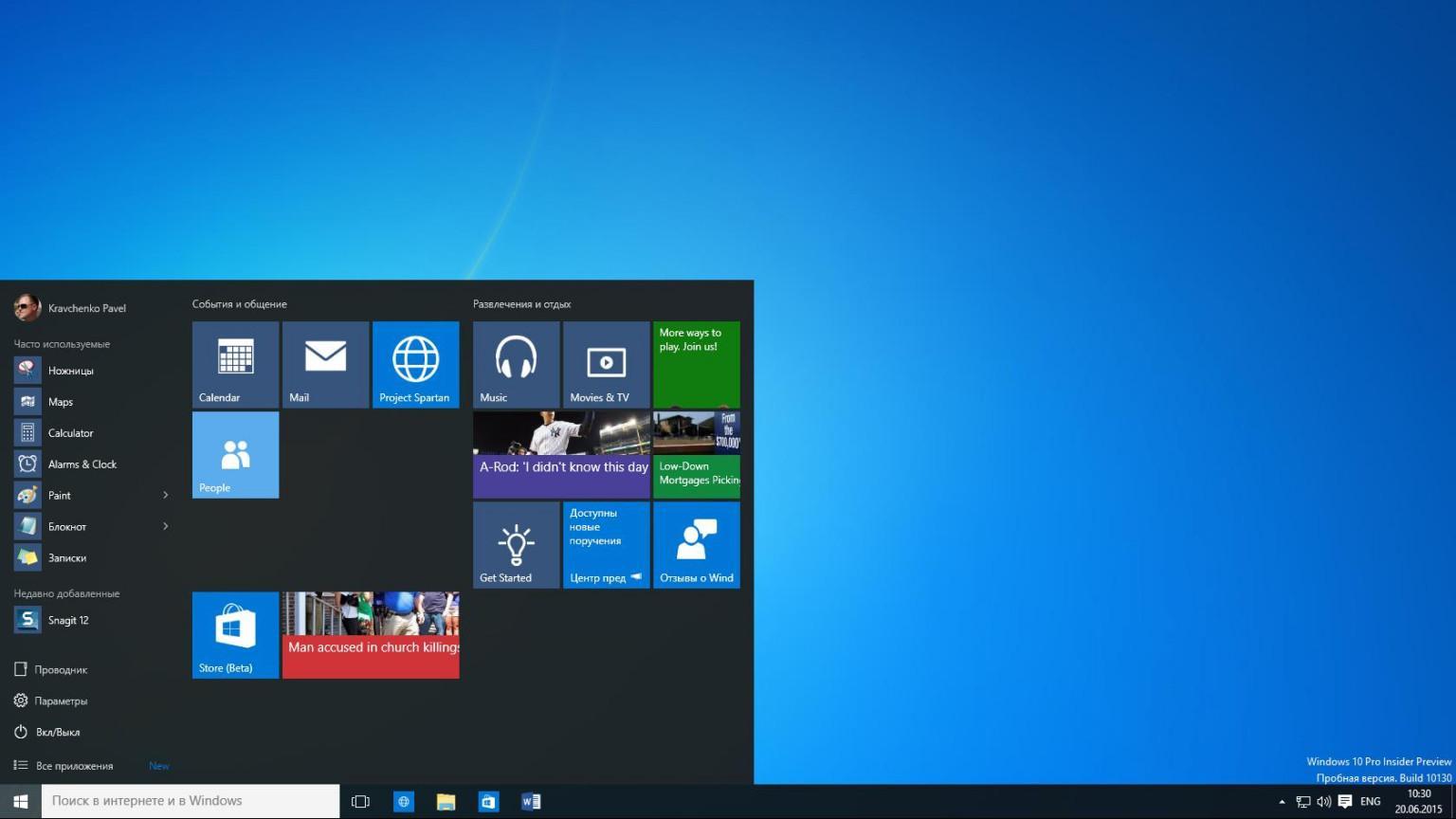Focus the 'Поиск в интернете и в Windows' search box
The image size is (1456, 819).
[x=191, y=802]
